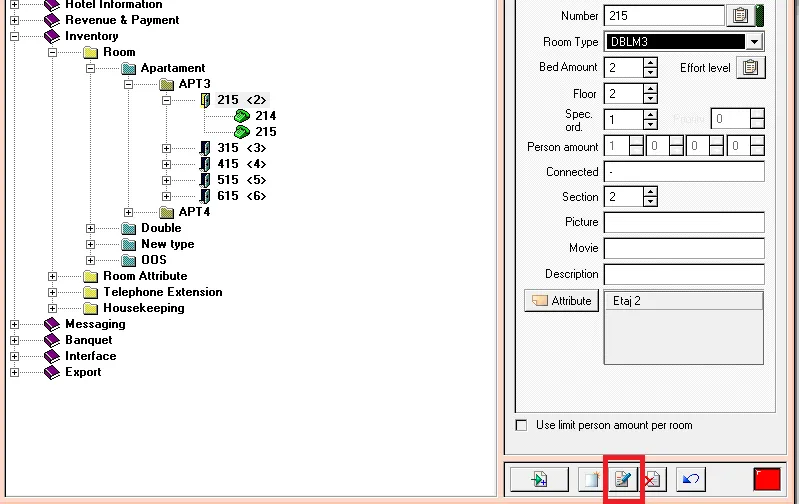
Task: Click the Room Attribute folder icon
Action: [91, 276]
